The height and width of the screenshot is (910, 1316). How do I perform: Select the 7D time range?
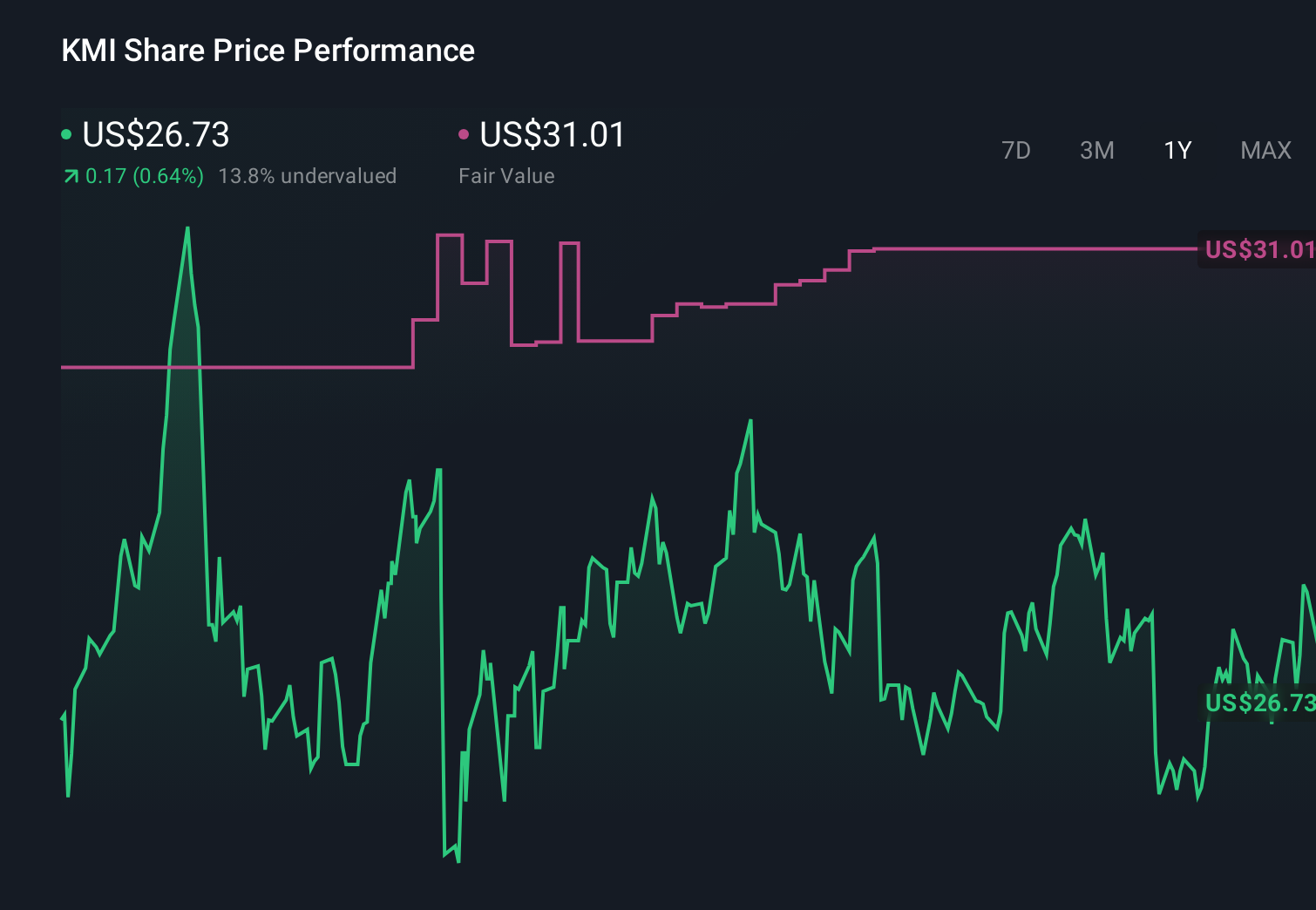1016,150
